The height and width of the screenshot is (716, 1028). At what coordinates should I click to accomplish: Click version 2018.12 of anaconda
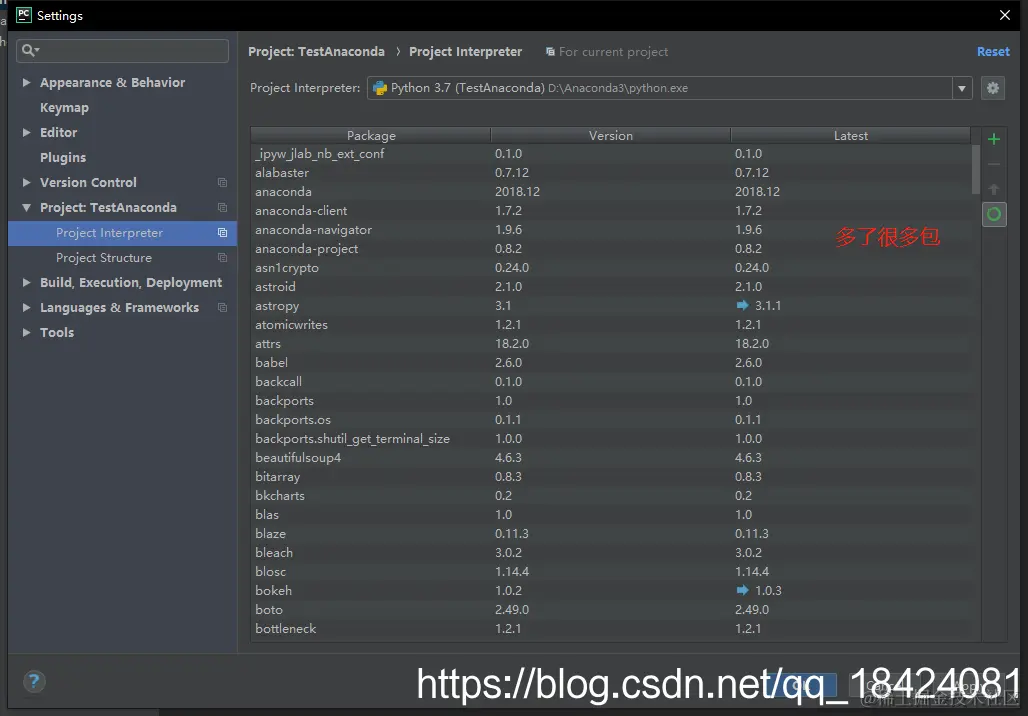pyautogui.click(x=517, y=191)
